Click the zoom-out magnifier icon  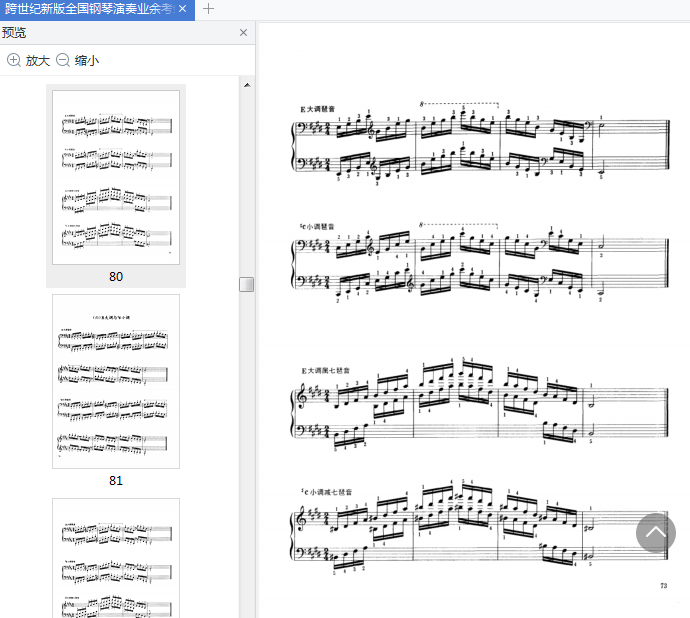click(x=63, y=60)
